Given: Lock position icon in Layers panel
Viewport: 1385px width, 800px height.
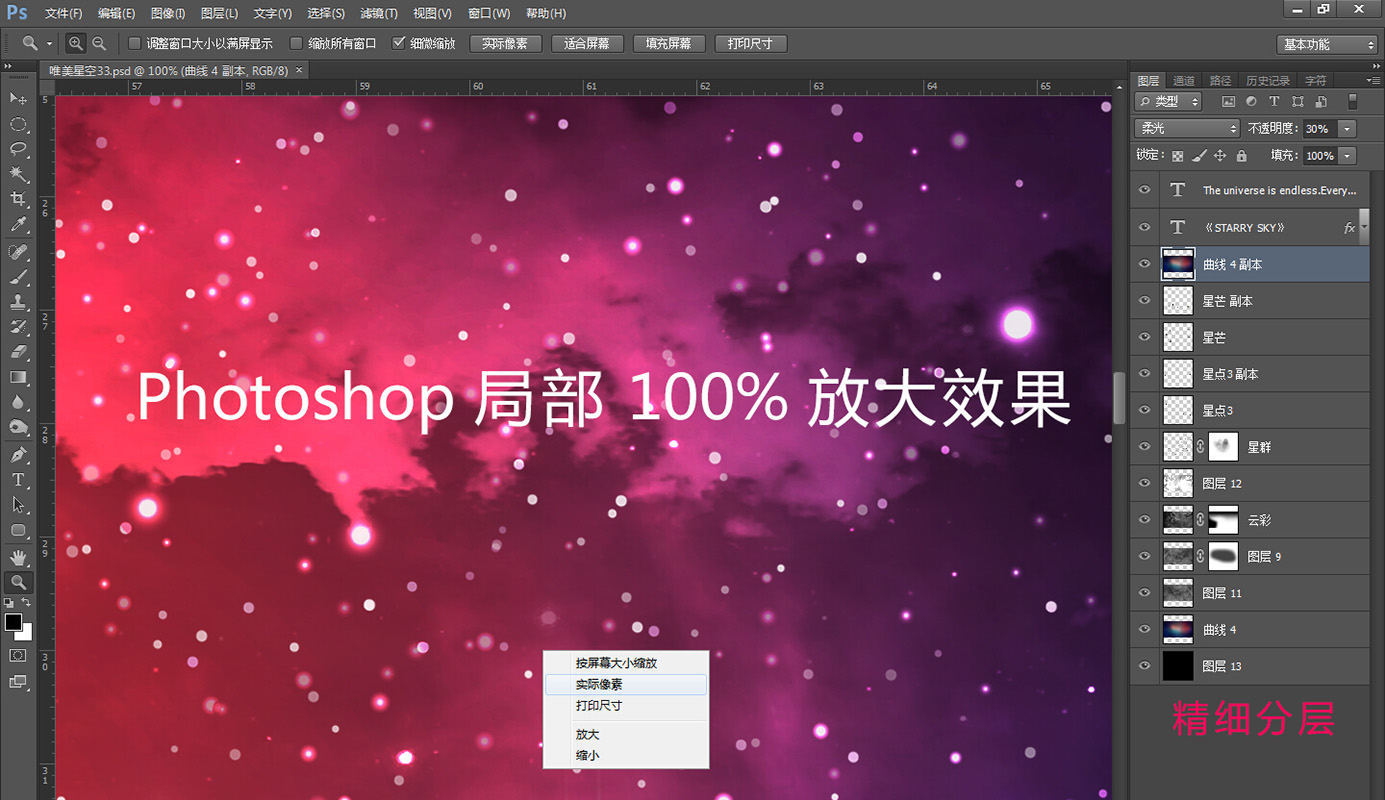Looking at the screenshot, I should coord(1220,156).
